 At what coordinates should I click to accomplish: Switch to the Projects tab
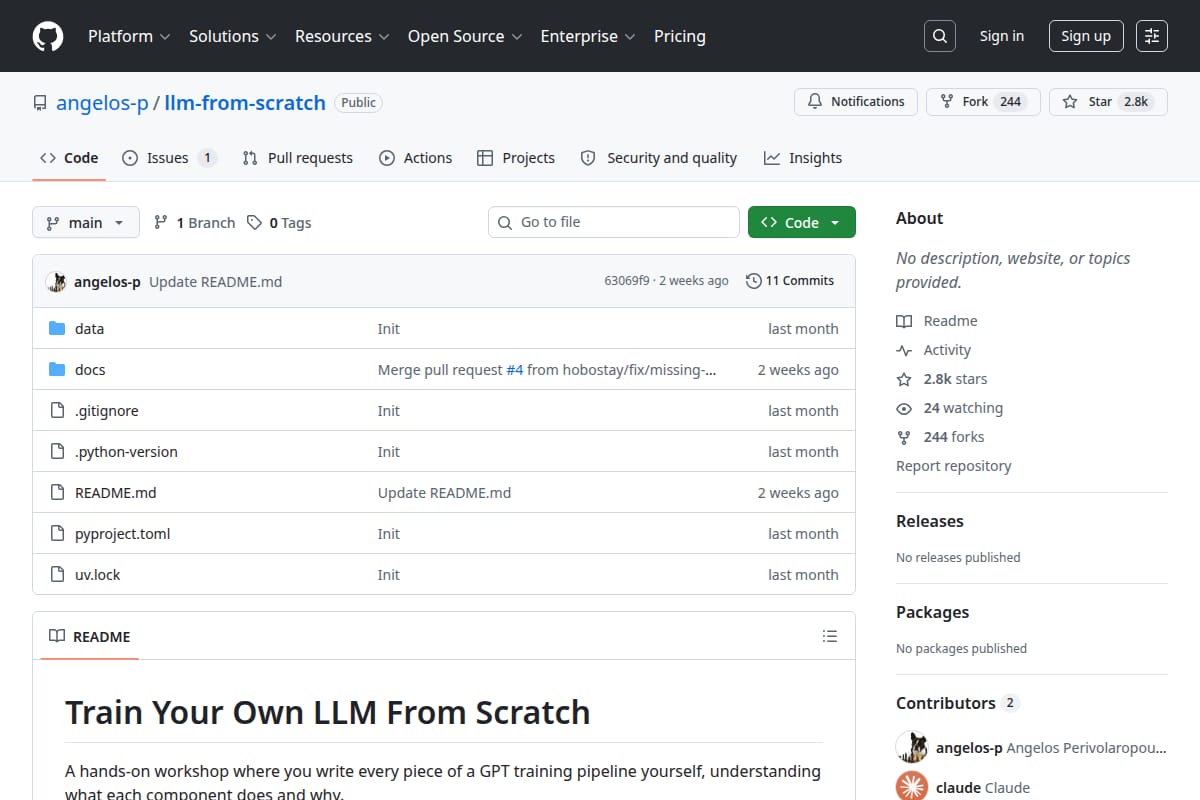[516, 158]
